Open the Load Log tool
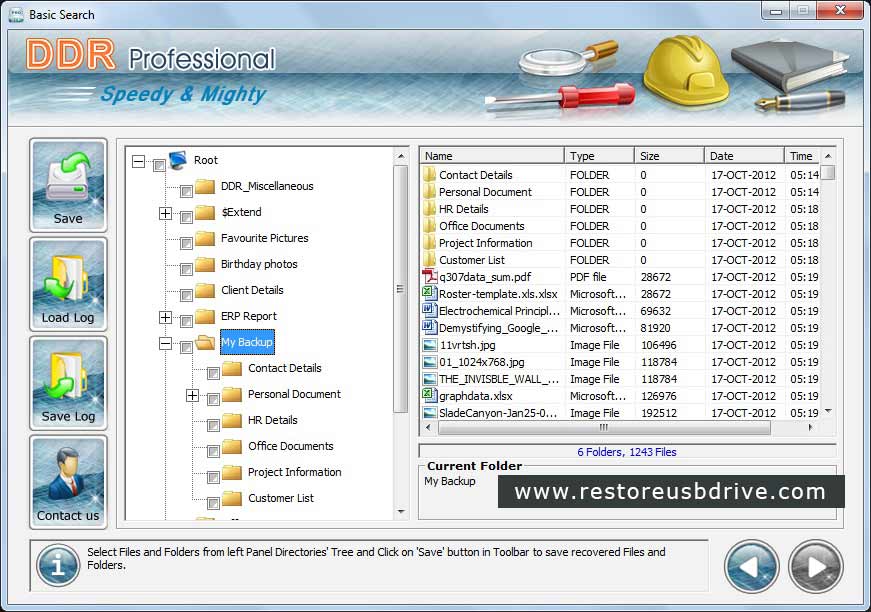Image resolution: width=871 pixels, height=612 pixels. coord(68,284)
